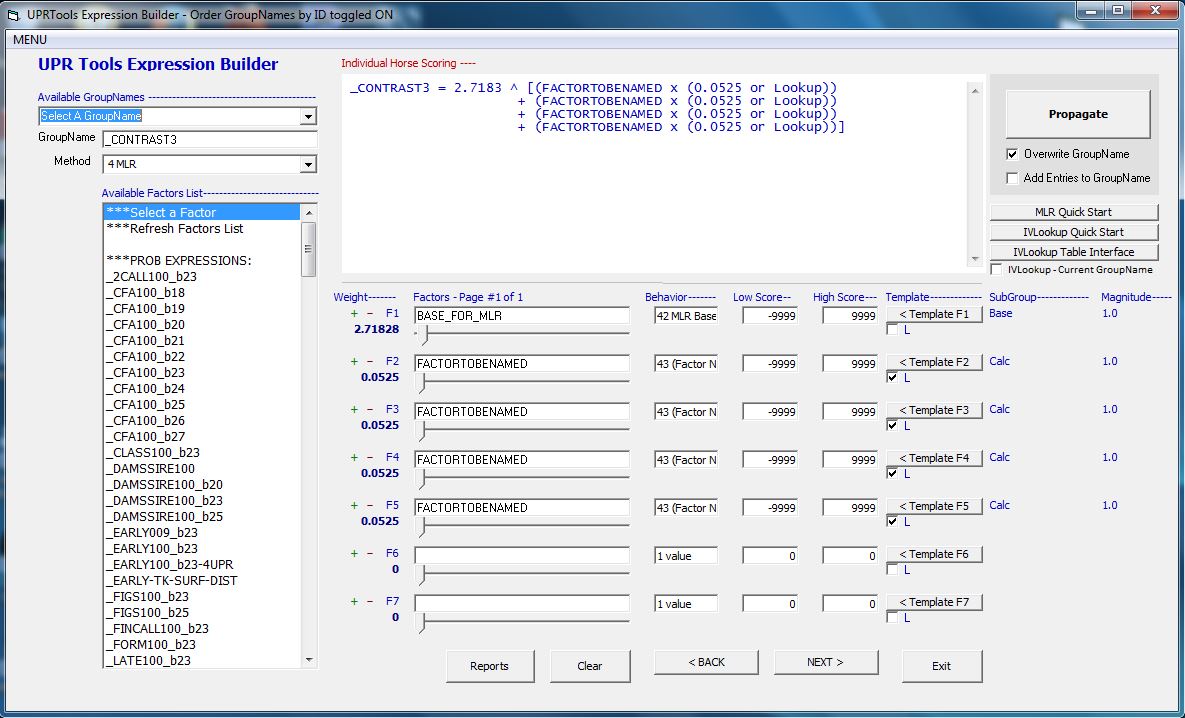Viewport: 1185px width, 718px height.
Task: Click the Propagate button
Action: tap(1078, 114)
